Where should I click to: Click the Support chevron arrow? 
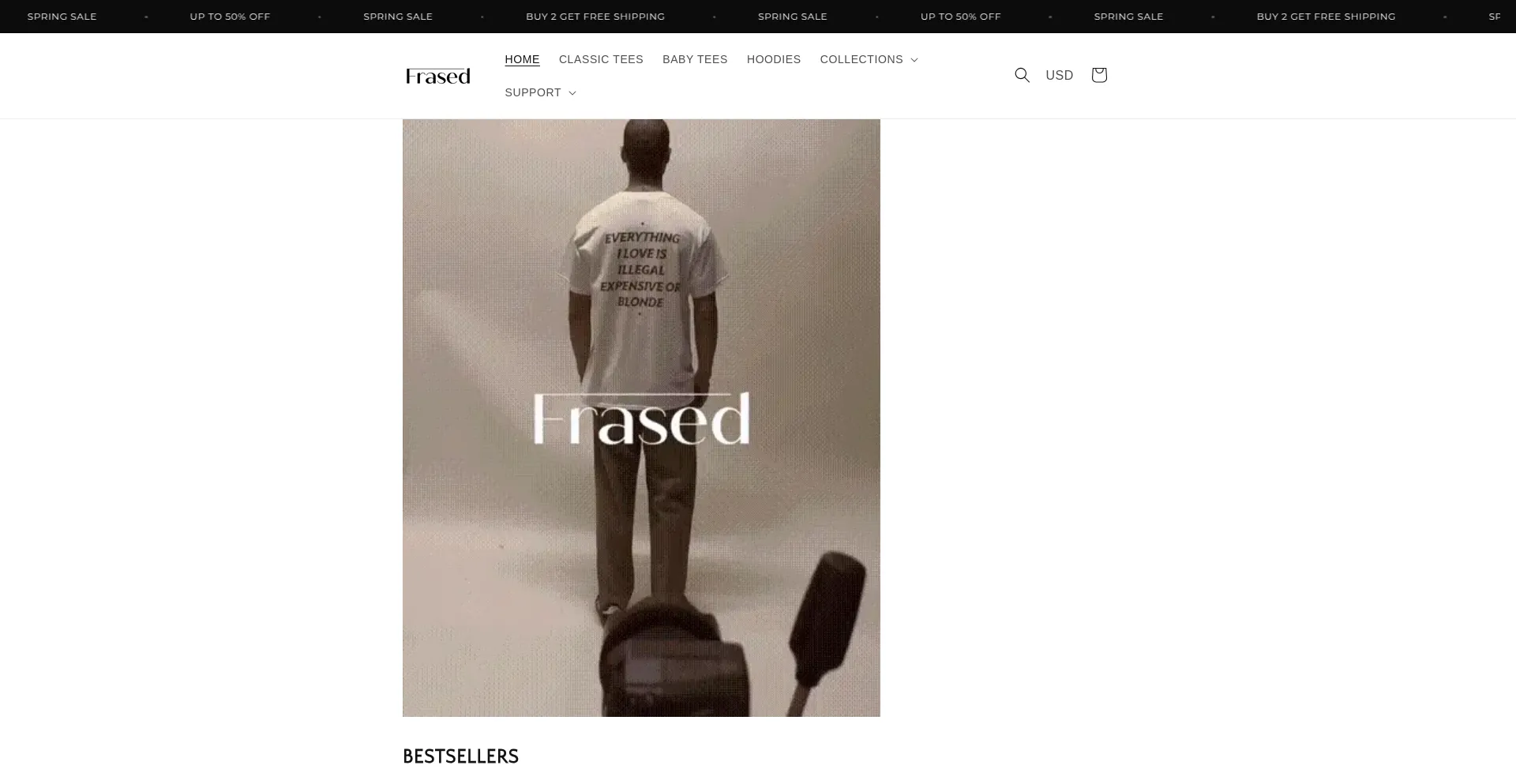pyautogui.click(x=572, y=93)
